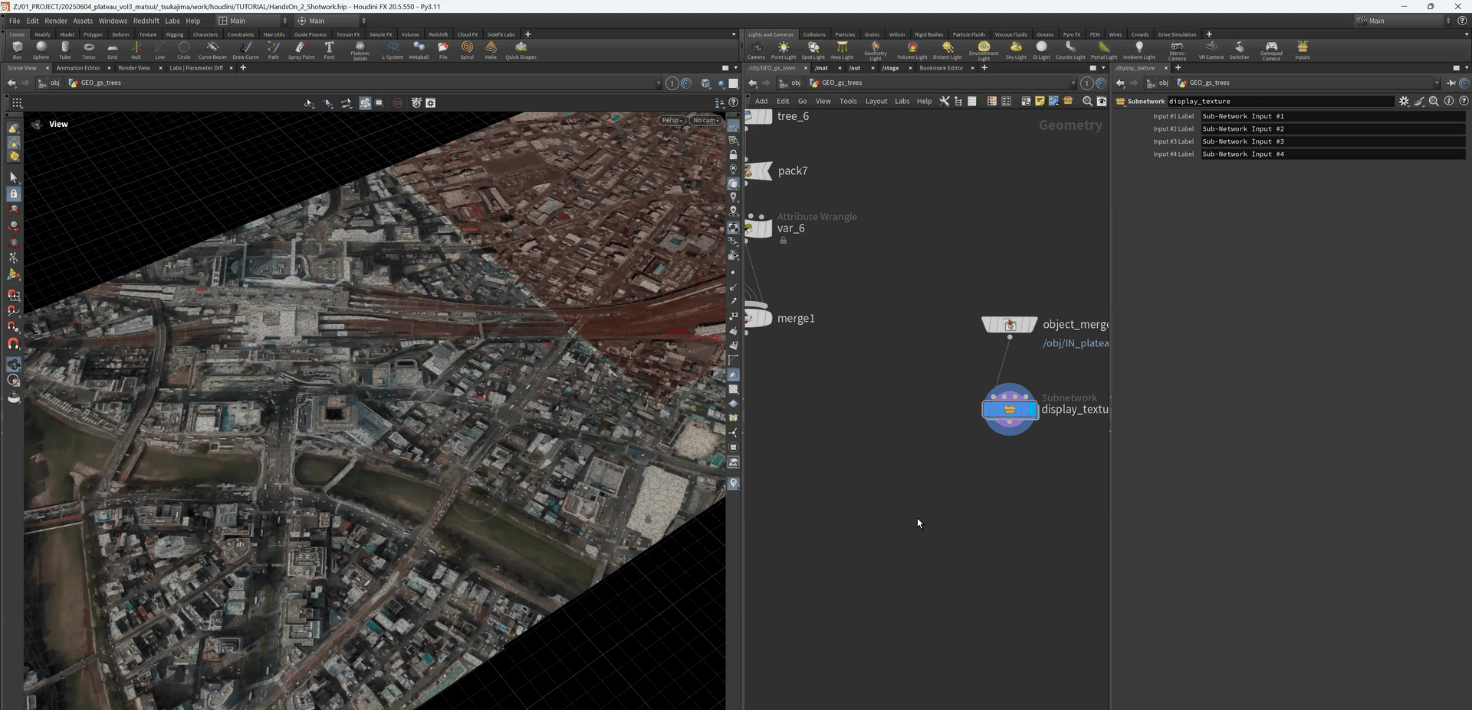Image resolution: width=1472 pixels, height=710 pixels.
Task: Click the Input #1 Label text field
Action: (1332, 116)
